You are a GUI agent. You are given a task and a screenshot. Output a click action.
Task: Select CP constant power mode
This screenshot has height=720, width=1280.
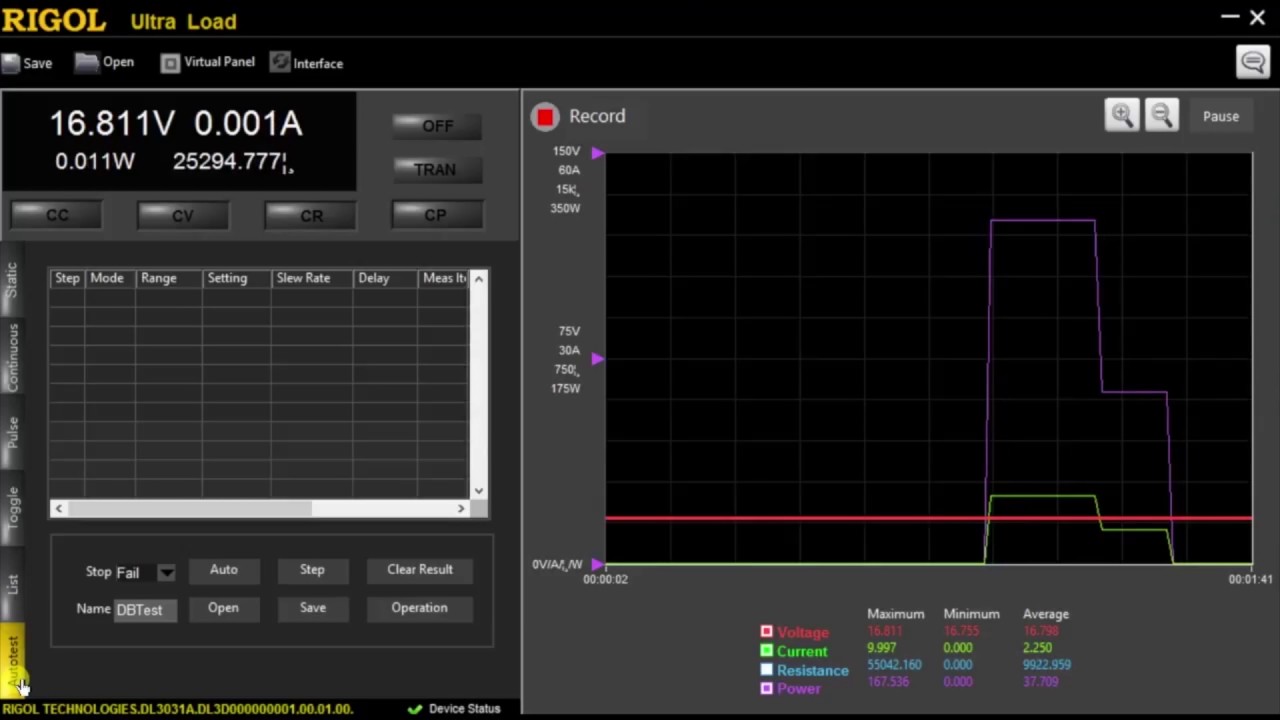tap(436, 215)
